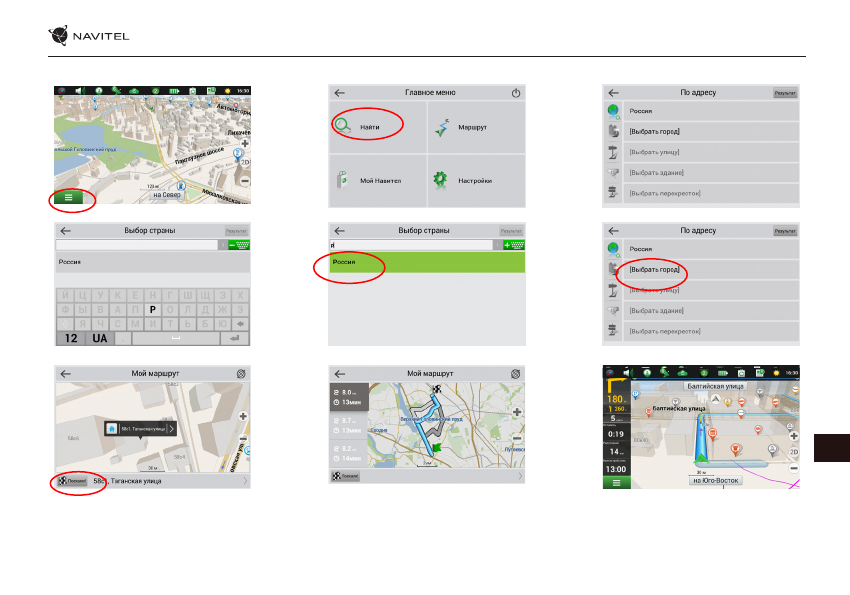850x595 pixels.
Task: Tap the 180 m turn distance indicator
Action: (616, 400)
